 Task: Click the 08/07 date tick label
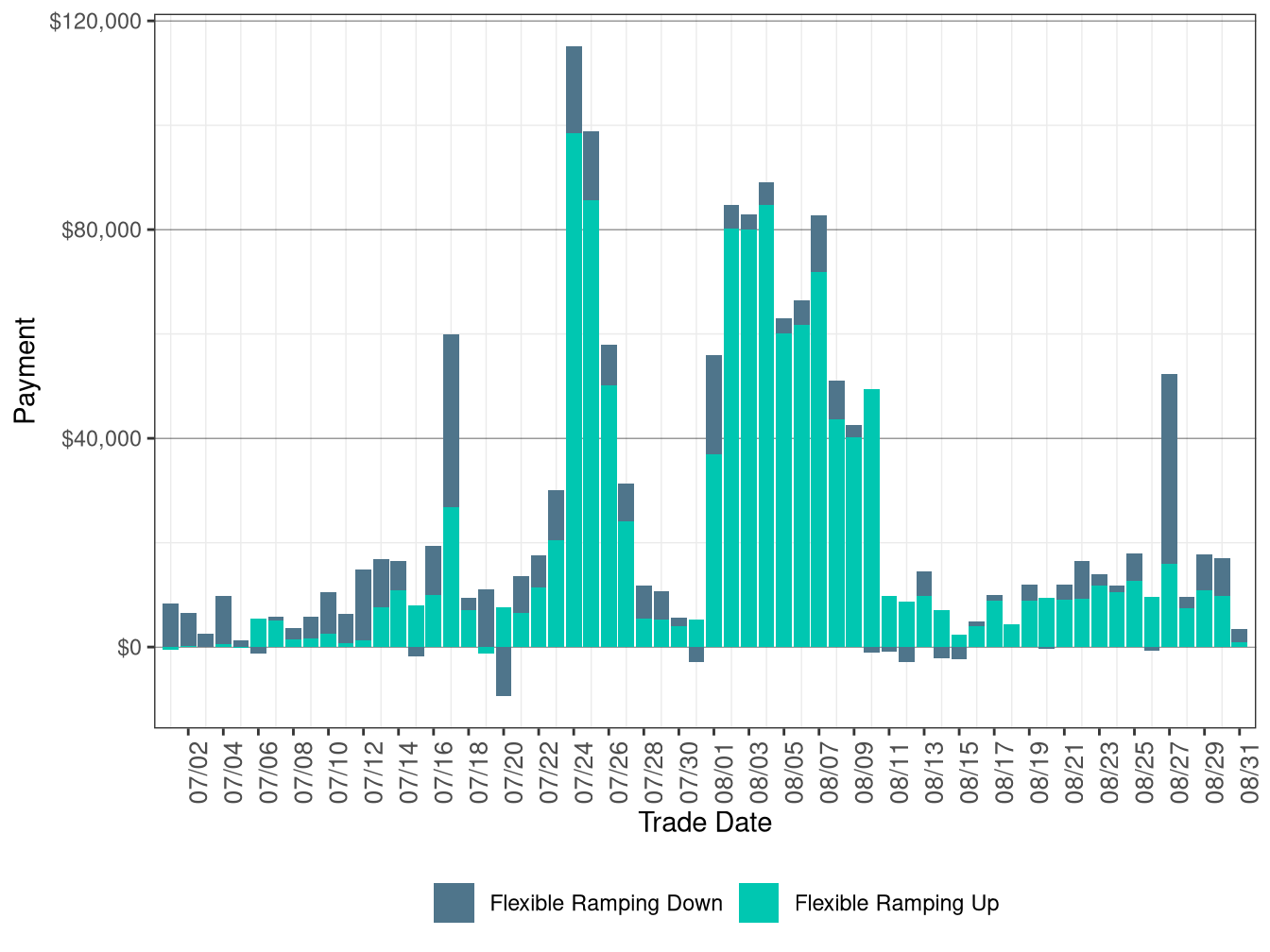pyautogui.click(x=829, y=773)
